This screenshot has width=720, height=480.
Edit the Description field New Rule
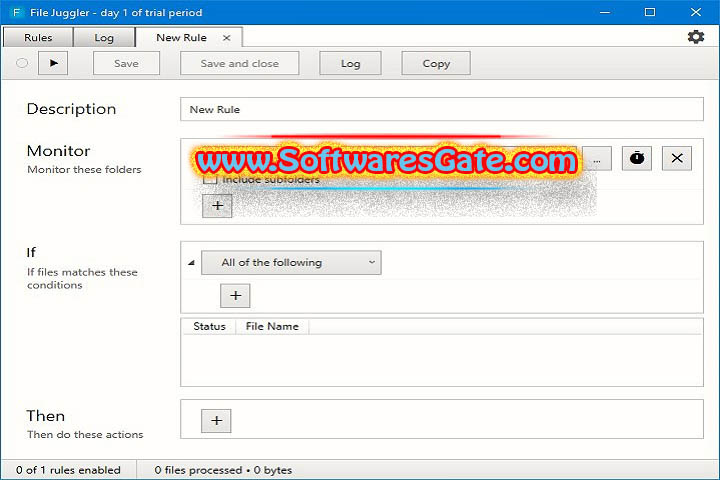point(442,109)
